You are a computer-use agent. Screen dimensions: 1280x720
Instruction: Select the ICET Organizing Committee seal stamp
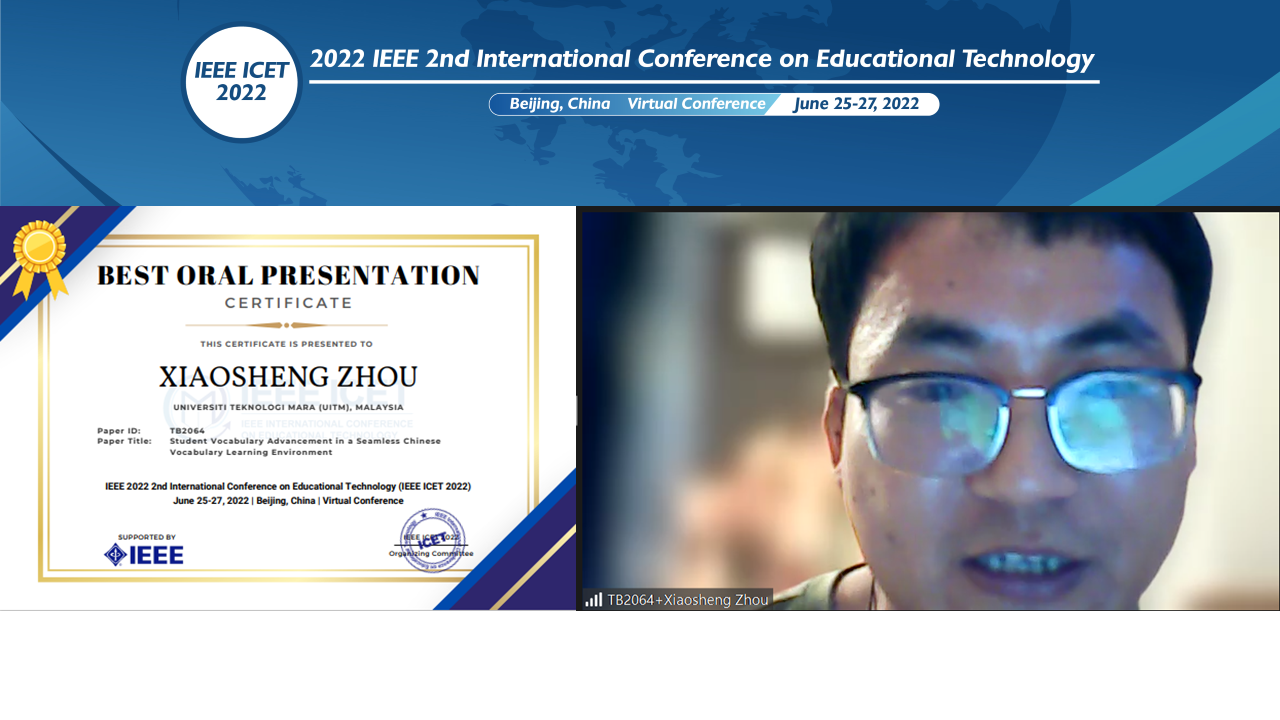434,540
